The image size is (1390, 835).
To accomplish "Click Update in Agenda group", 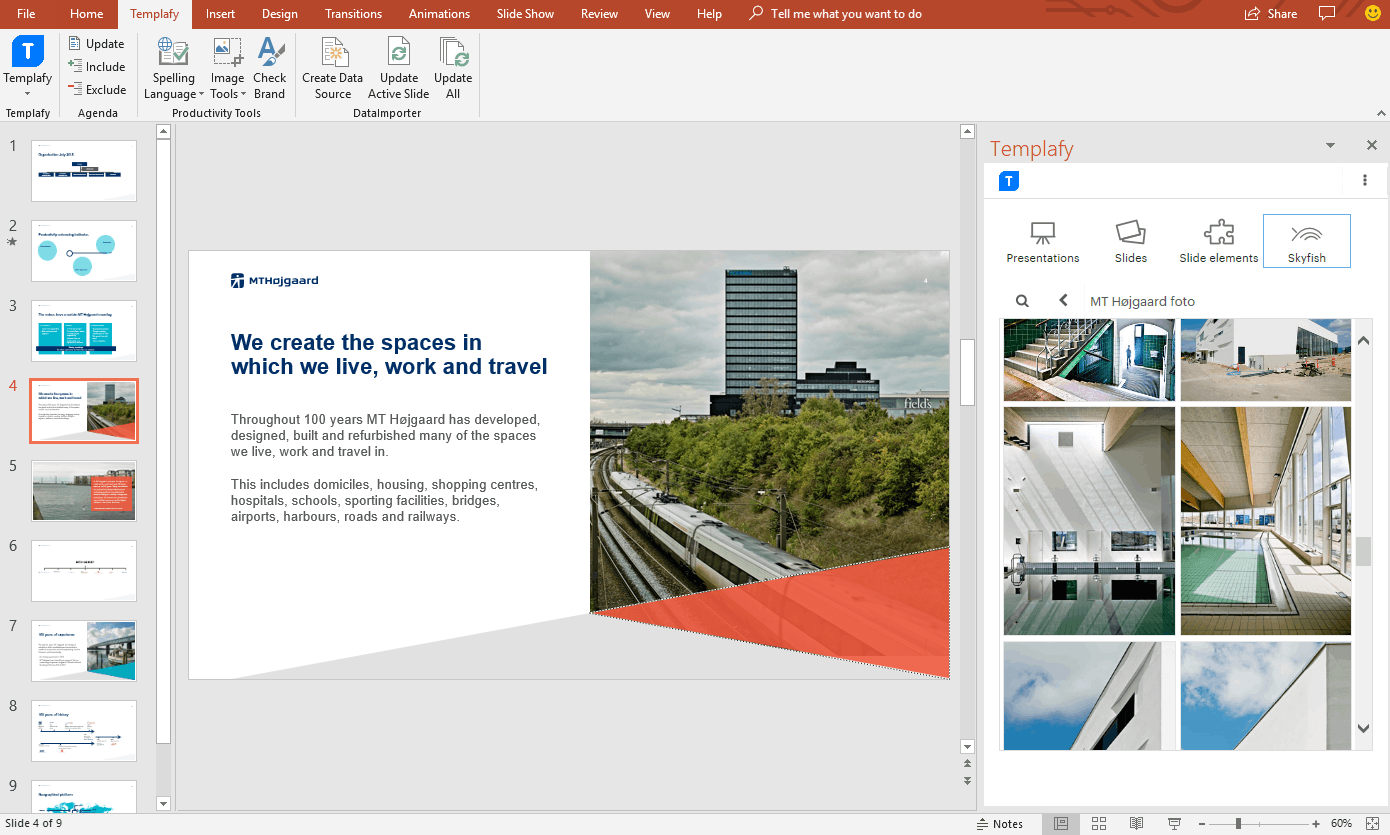I will click(96, 44).
